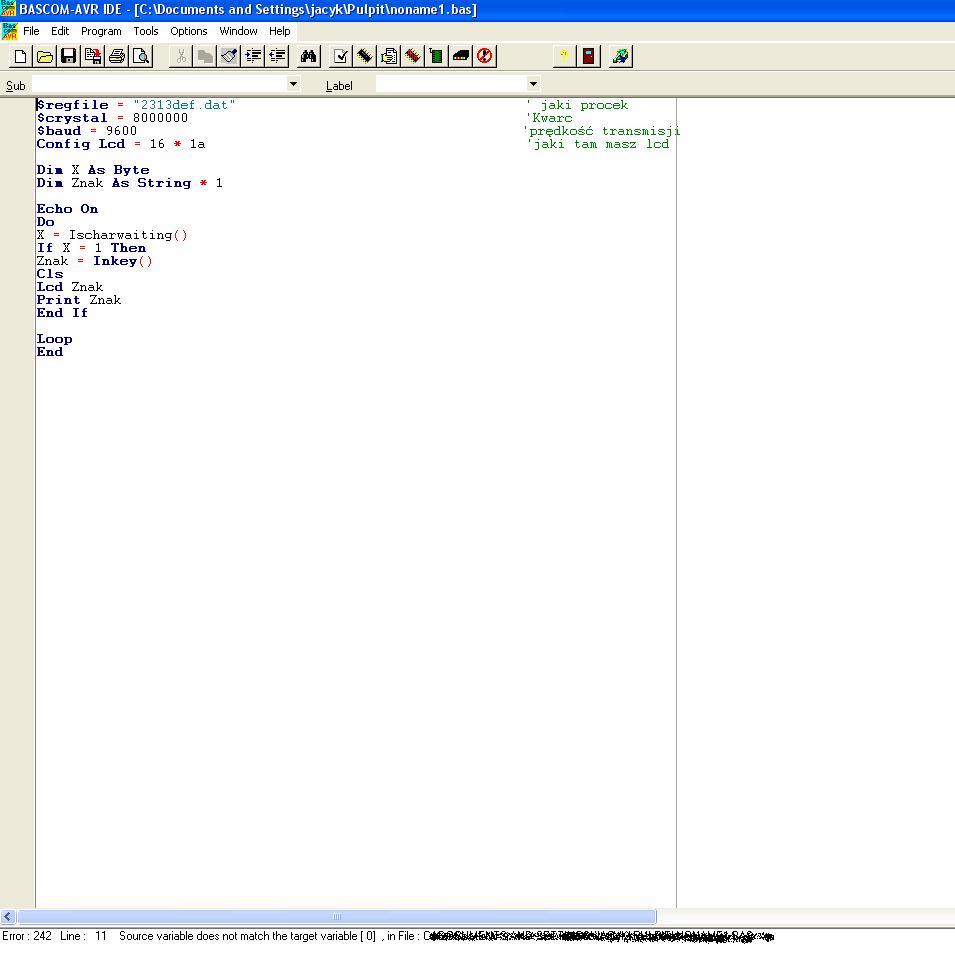Image resolution: width=955 pixels, height=967 pixels.
Task: Click the green terminal emulator icon
Action: point(437,57)
